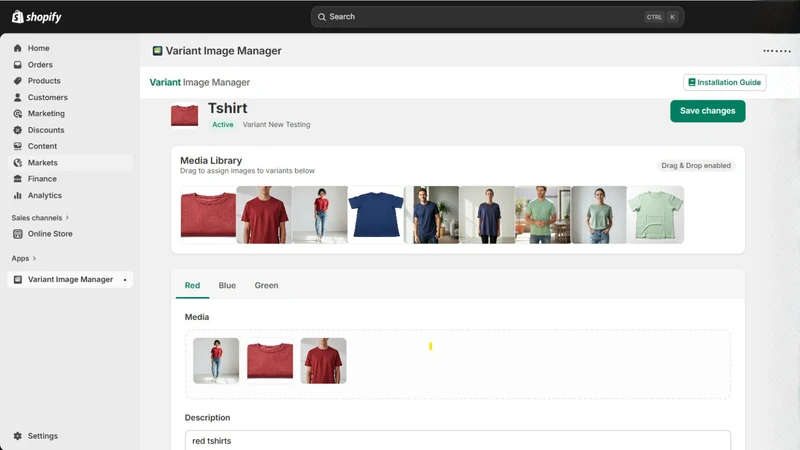Screen dimensions: 800x450
Task: Click in the Shopify search field
Action: coord(497,17)
